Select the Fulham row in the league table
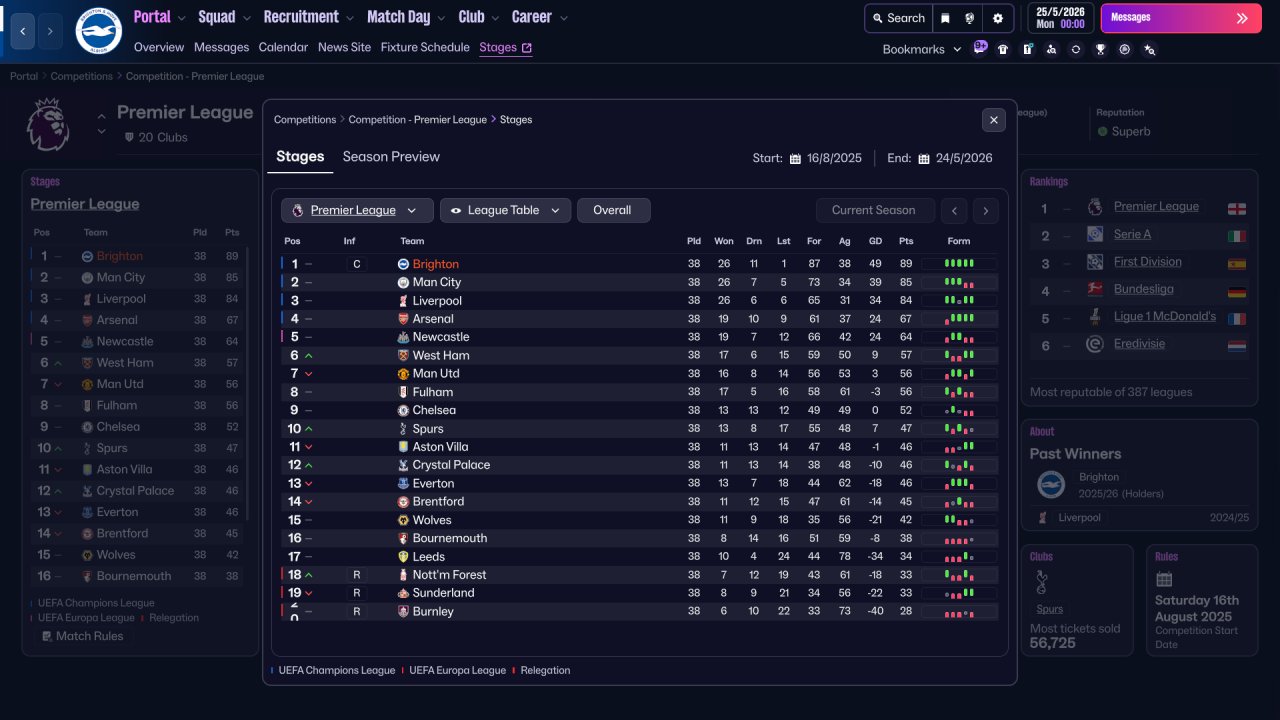1280x720 pixels. click(640, 392)
